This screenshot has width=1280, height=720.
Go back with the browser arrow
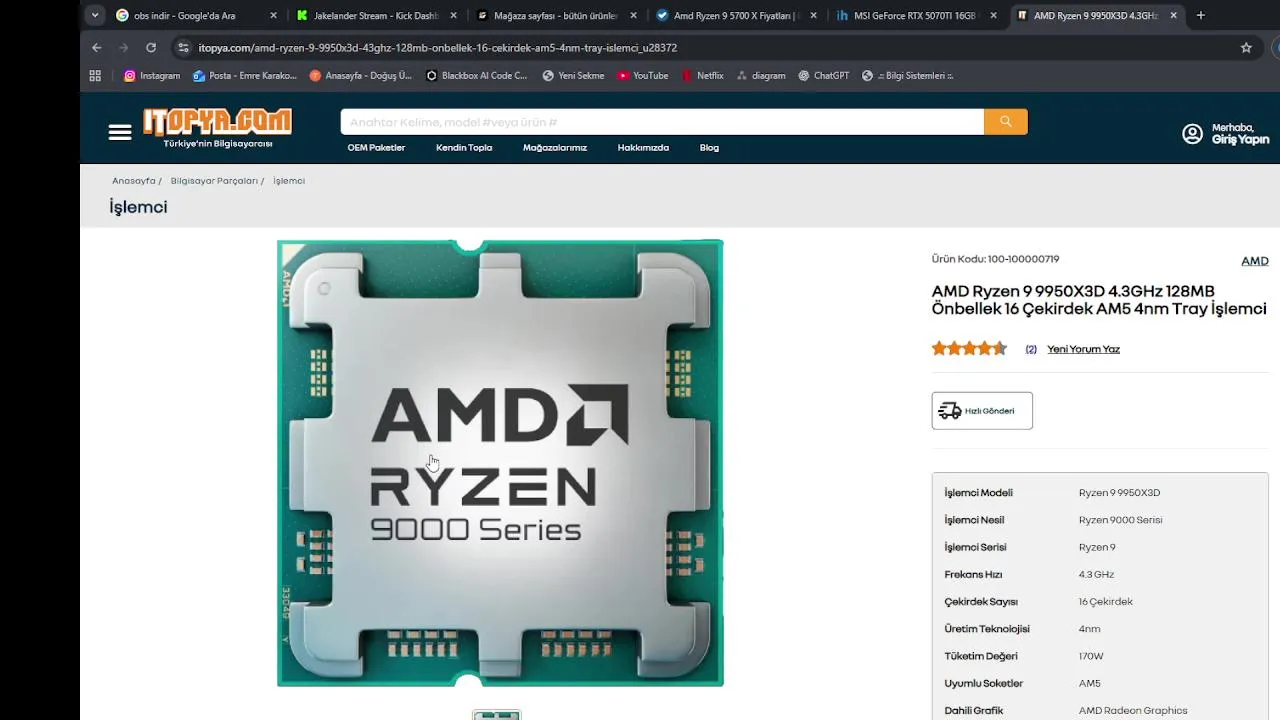[97, 47]
